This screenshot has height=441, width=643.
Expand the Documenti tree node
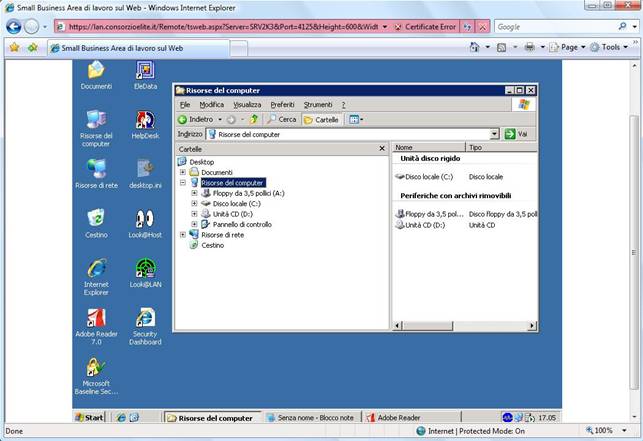tap(183, 172)
